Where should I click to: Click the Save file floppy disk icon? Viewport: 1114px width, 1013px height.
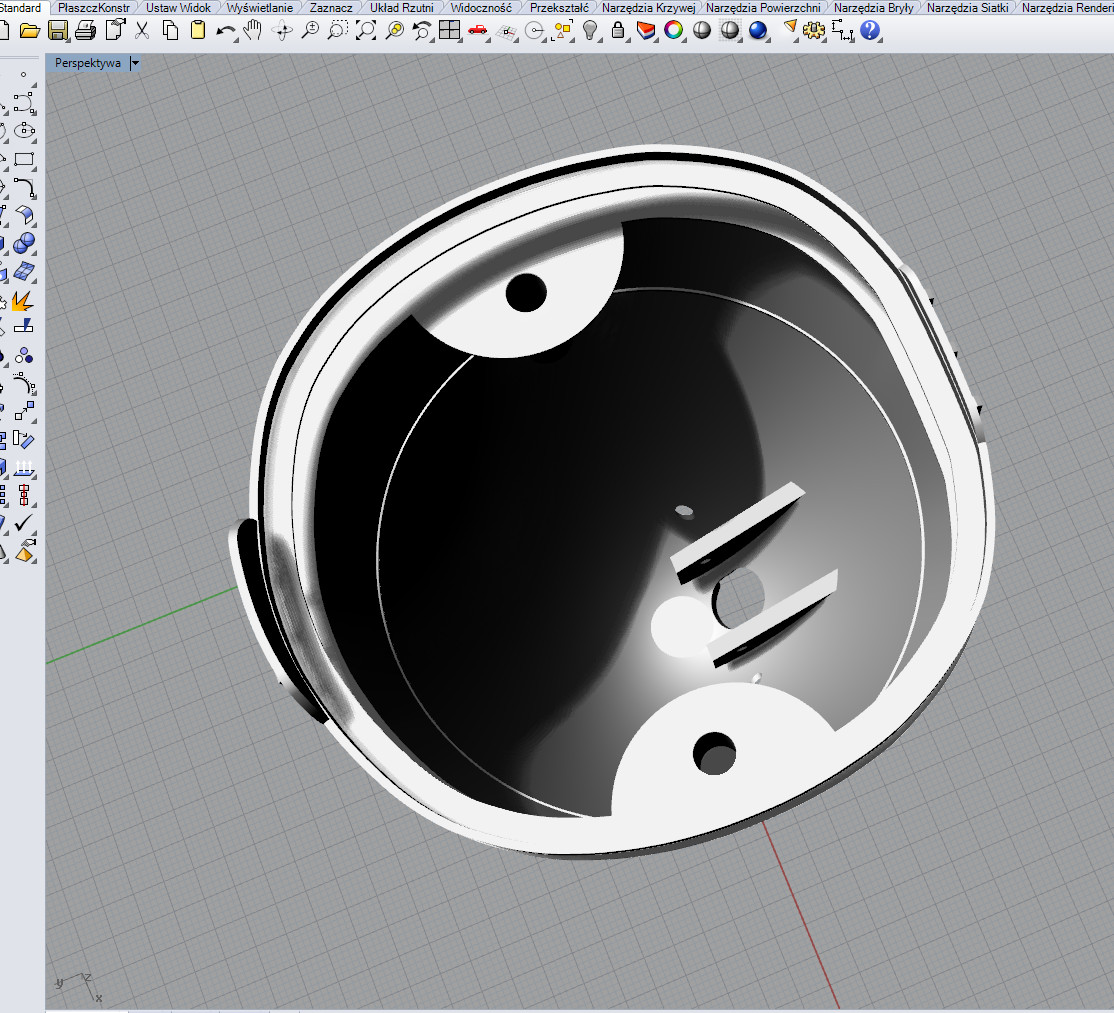[57, 31]
